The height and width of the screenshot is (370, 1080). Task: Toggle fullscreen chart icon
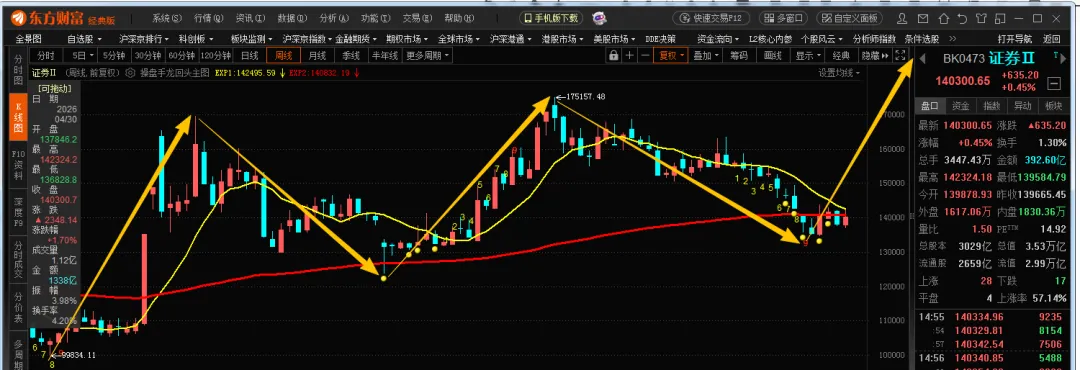[900, 56]
